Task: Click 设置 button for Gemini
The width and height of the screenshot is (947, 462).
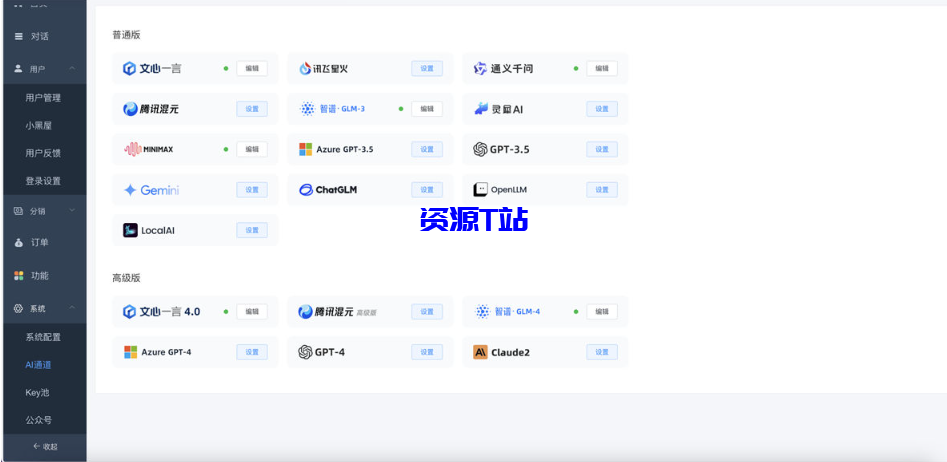Action: [252, 190]
